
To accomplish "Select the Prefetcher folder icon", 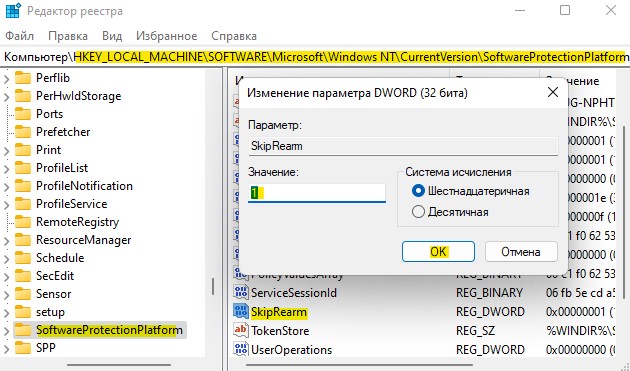I will tap(23, 132).
